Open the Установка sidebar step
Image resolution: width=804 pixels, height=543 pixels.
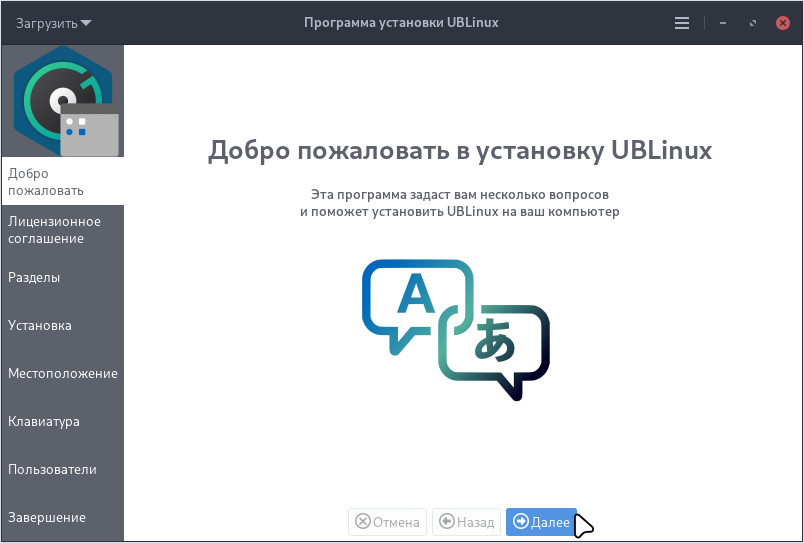tap(63, 326)
